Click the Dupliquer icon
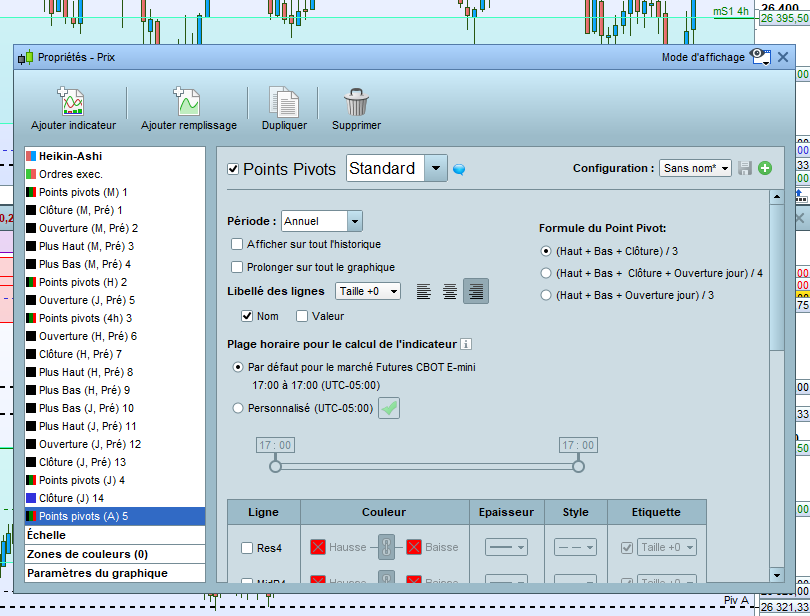 pyautogui.click(x=284, y=102)
